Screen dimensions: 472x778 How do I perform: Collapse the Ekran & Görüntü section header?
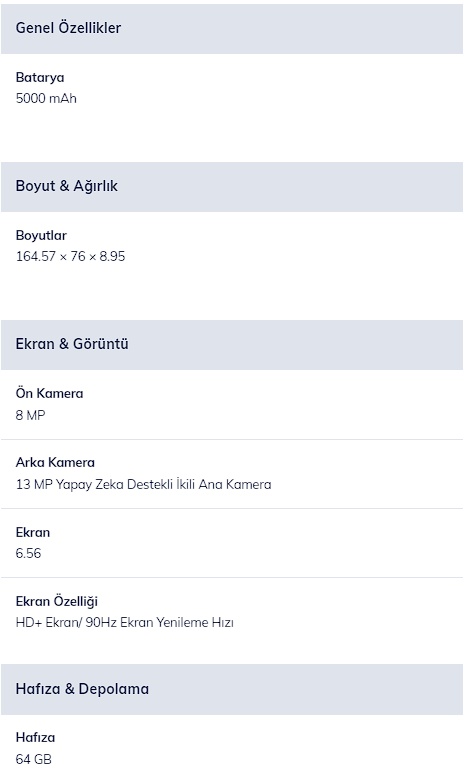point(232,344)
